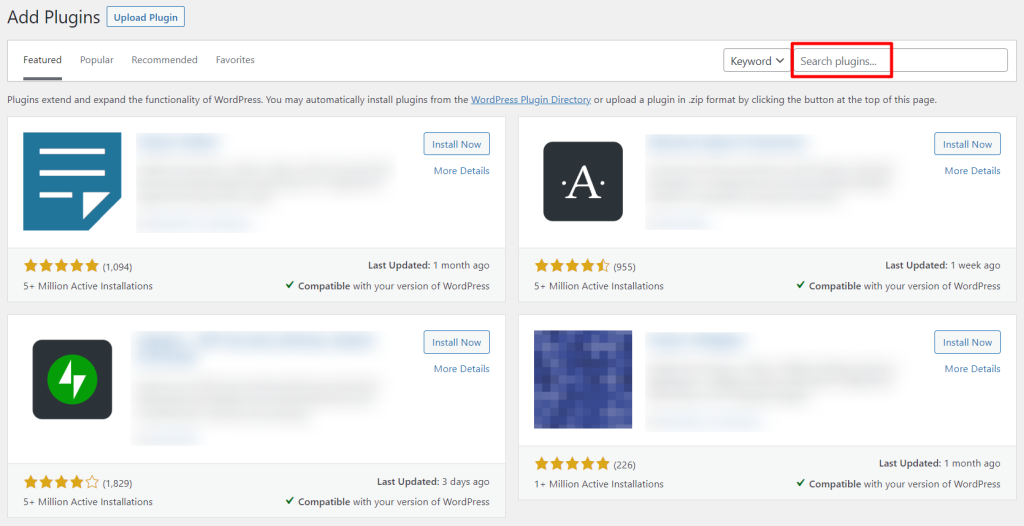Screen dimensions: 1024x526
Task: Click the five-star rating beside (226)
Action: [572, 464]
